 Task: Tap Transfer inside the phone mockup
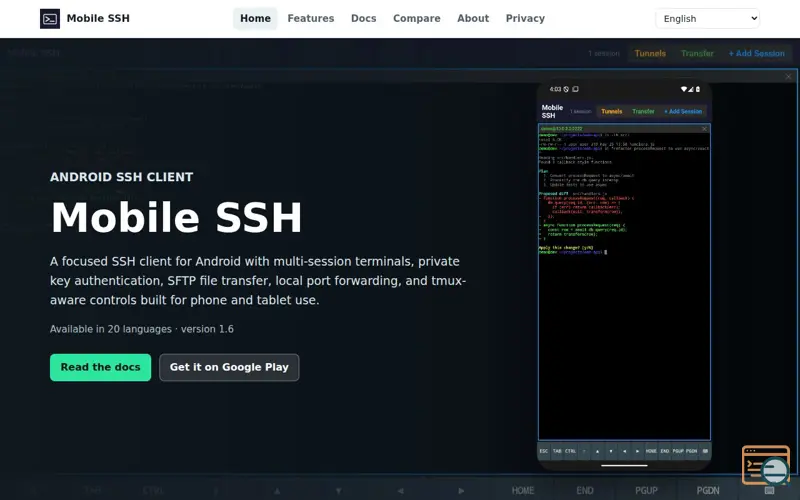[643, 111]
